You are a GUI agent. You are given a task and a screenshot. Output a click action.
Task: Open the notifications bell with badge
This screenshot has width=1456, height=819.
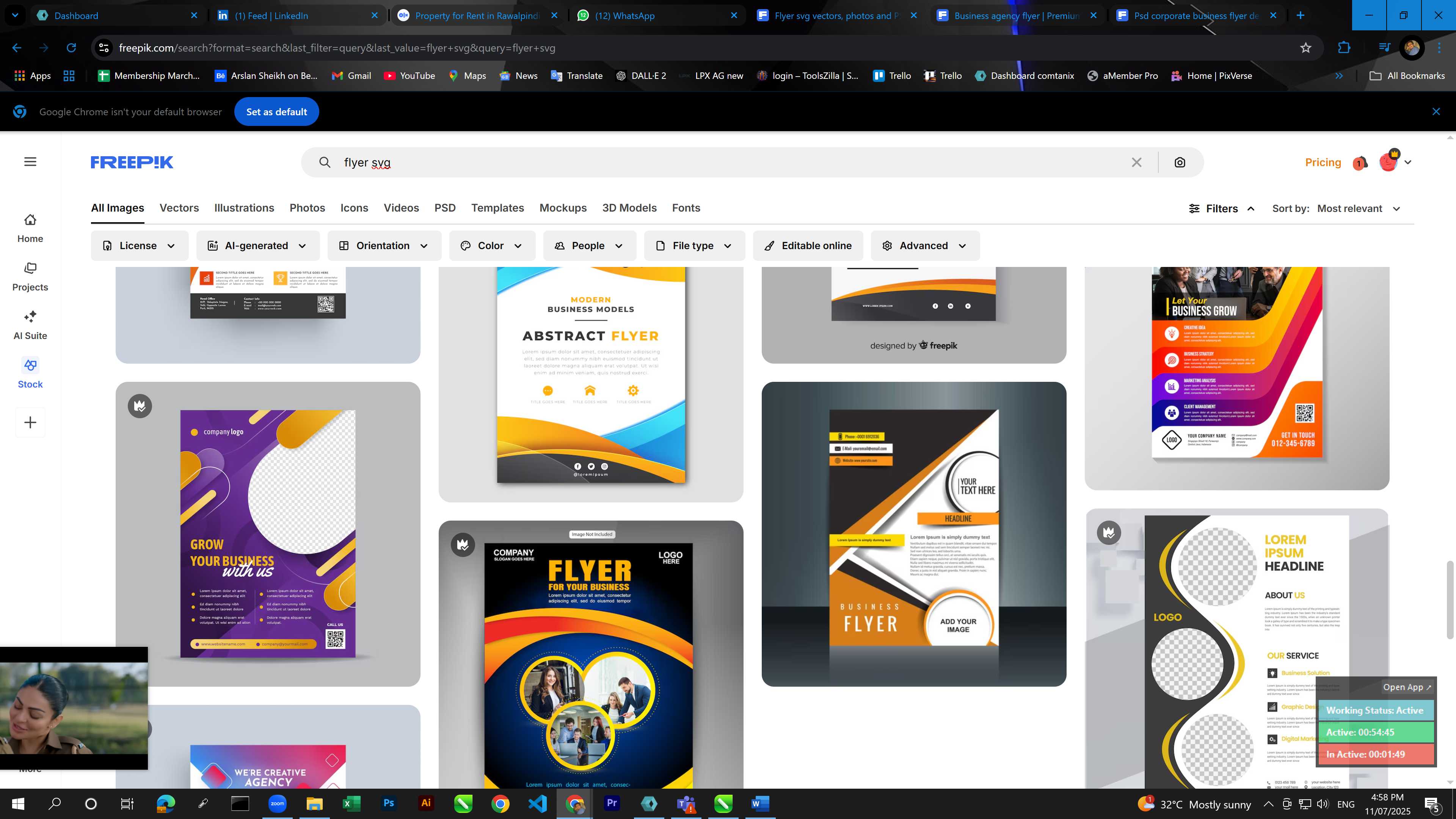point(1360,163)
